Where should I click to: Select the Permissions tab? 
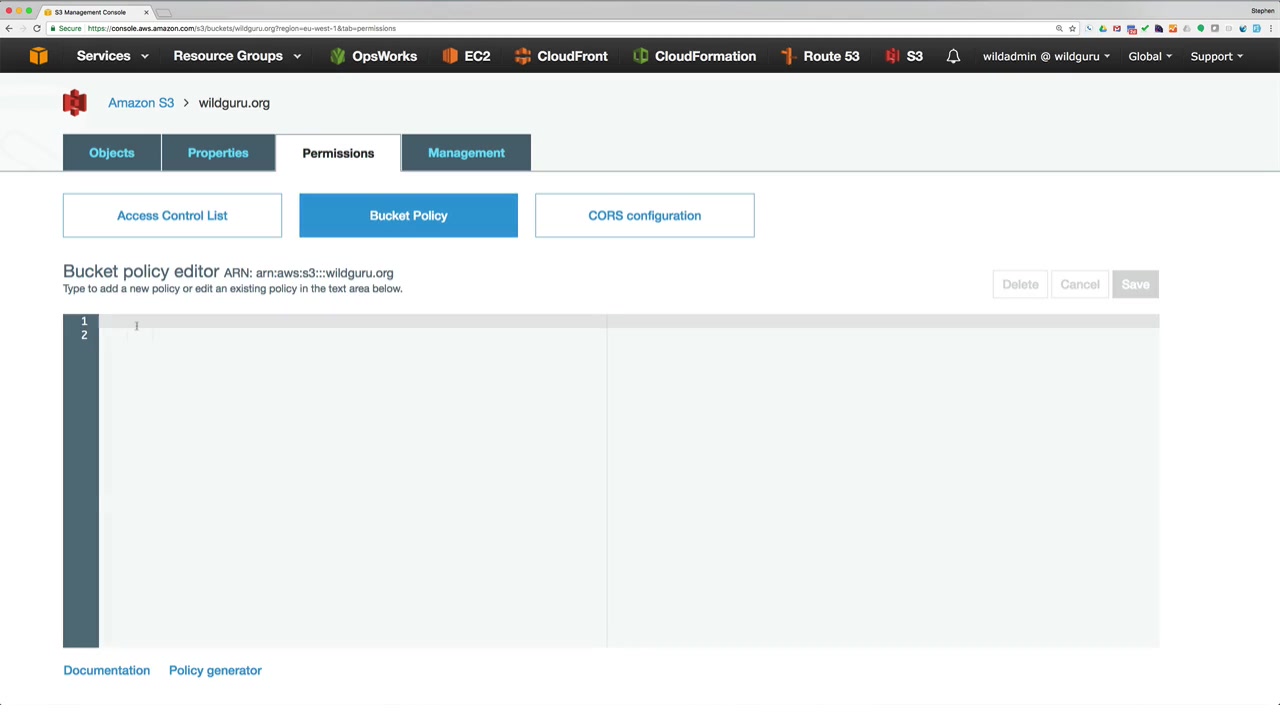pyautogui.click(x=338, y=153)
